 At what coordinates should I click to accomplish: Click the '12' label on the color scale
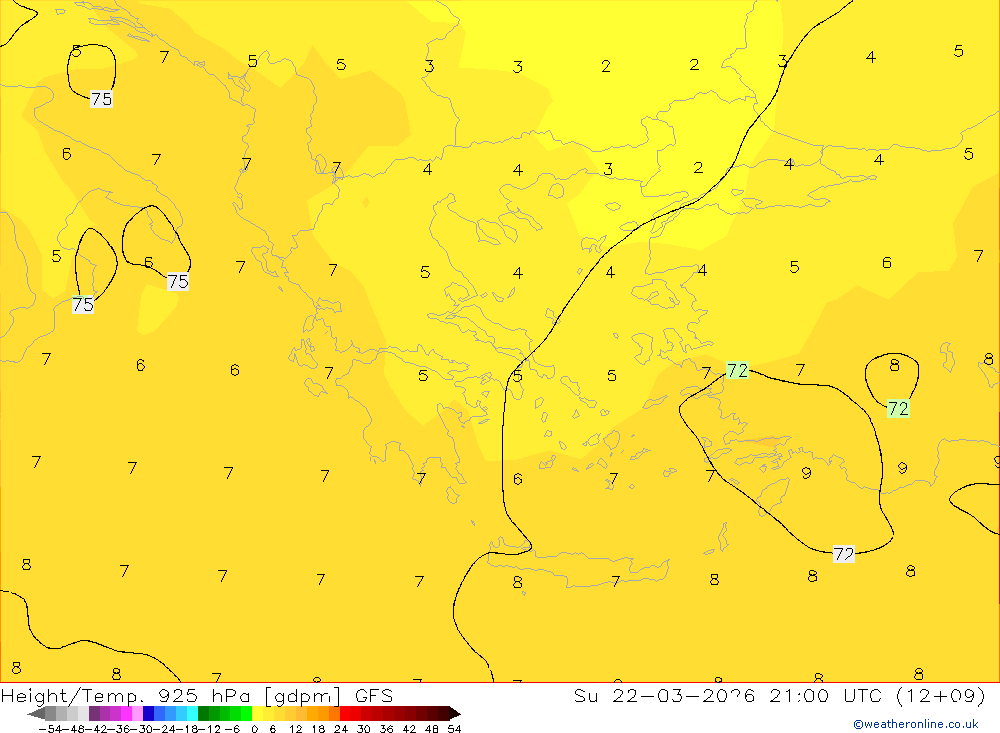coord(296,729)
